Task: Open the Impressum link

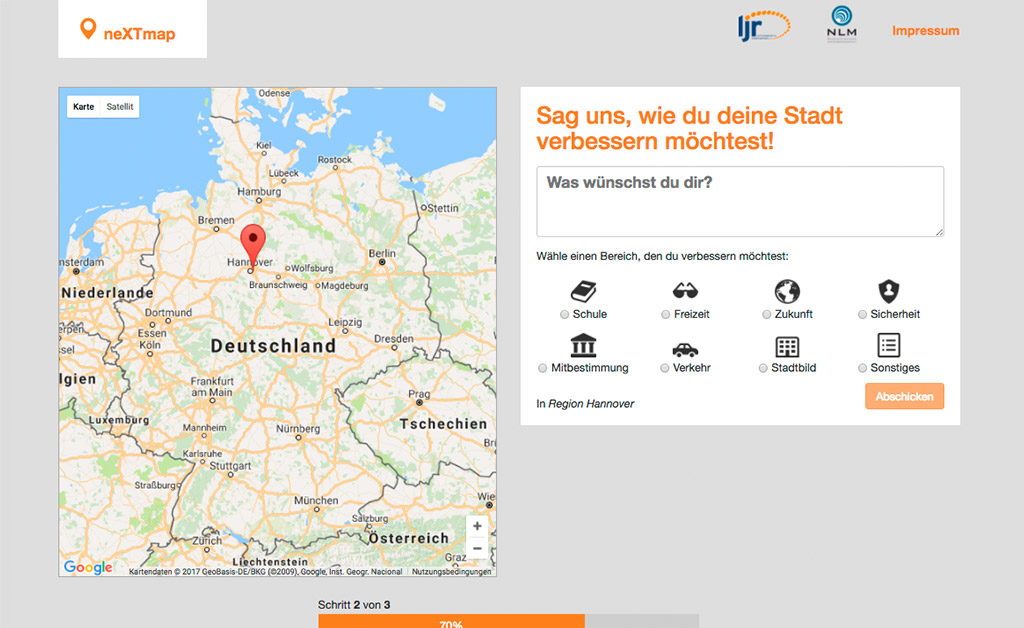Action: click(x=925, y=31)
